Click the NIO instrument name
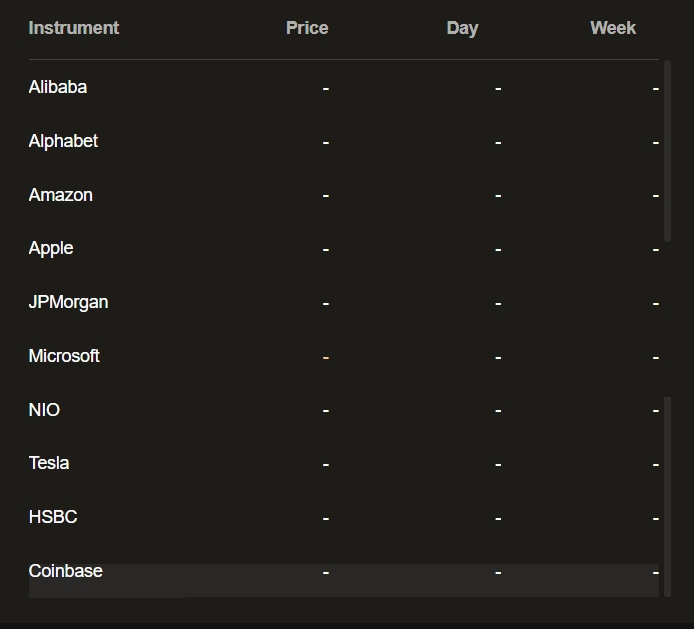Viewport: 694px width, 629px height. pyautogui.click(x=44, y=410)
